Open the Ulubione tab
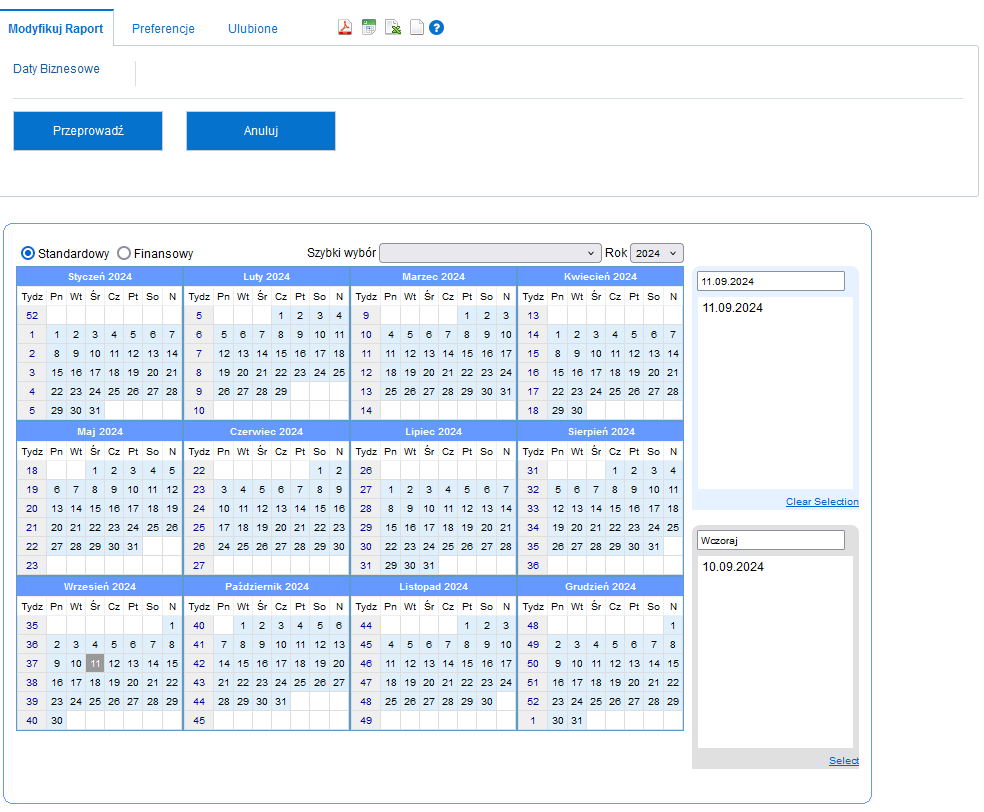984x812 pixels. [x=253, y=29]
